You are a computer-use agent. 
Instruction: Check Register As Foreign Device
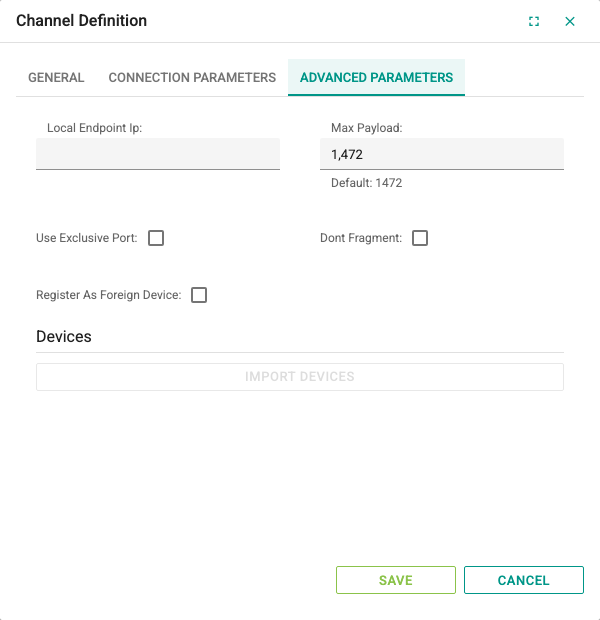click(199, 295)
